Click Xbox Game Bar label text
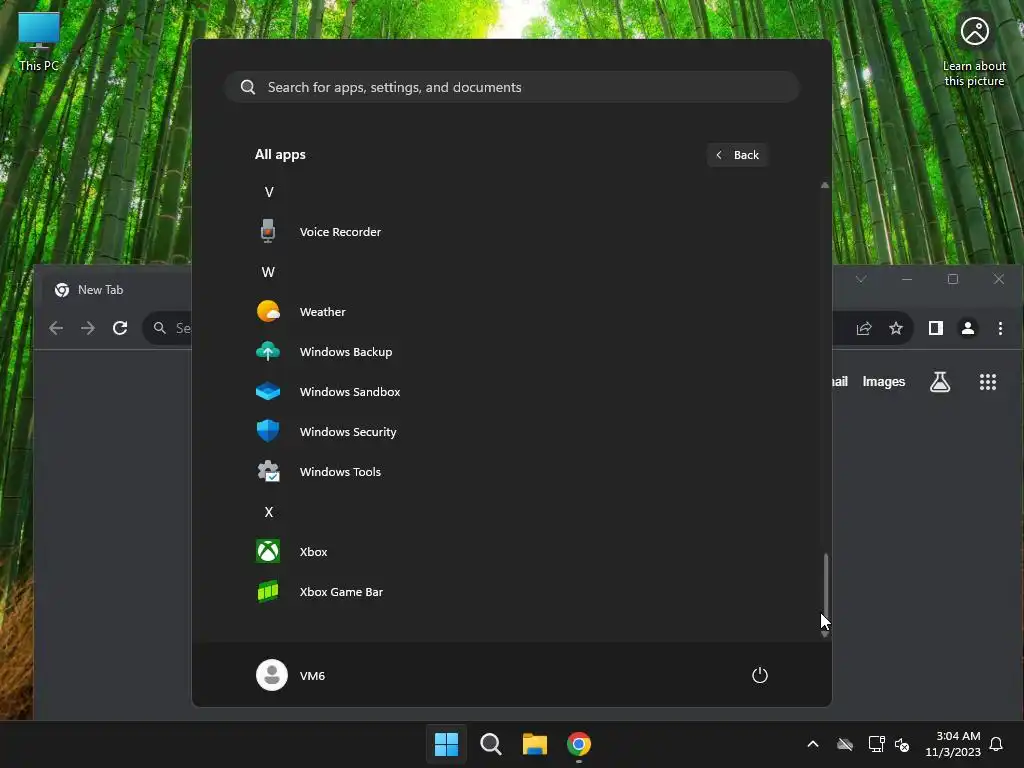The image size is (1024, 768). 342,592
